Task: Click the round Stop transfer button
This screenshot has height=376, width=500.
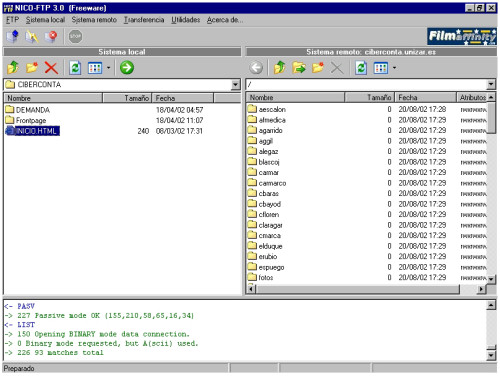Action: click(75, 36)
